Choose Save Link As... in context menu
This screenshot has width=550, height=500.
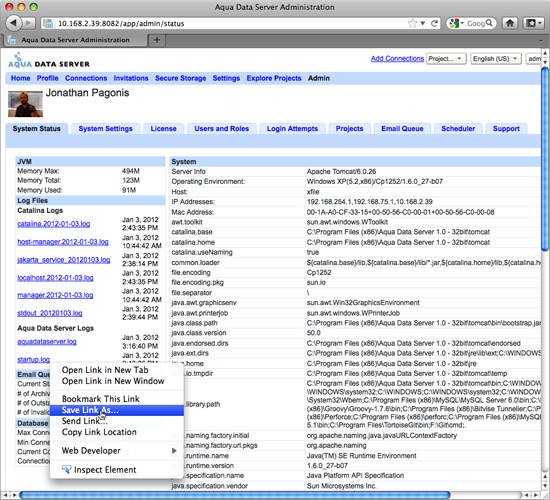117,410
